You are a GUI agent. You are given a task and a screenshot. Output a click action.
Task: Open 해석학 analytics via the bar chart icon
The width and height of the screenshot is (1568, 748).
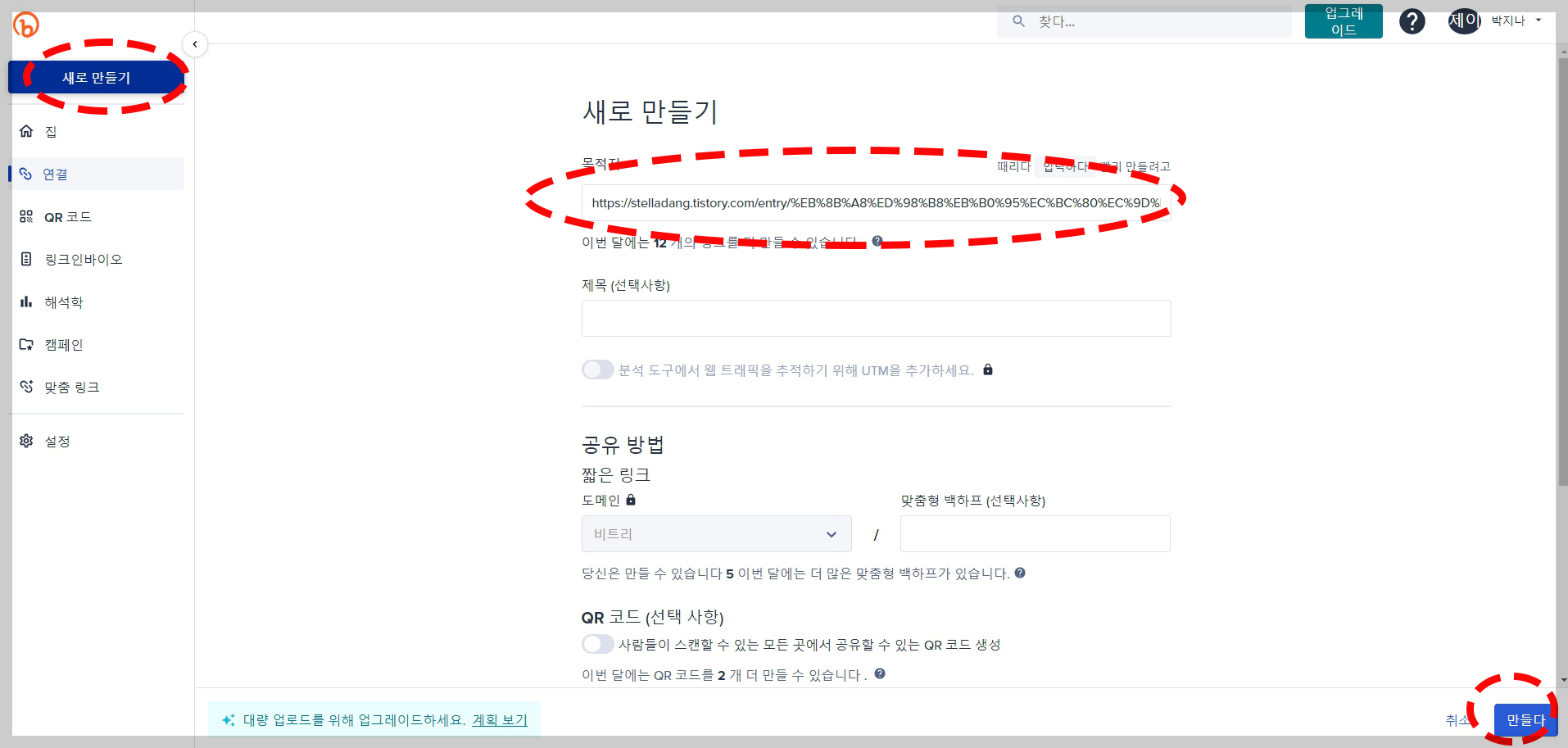pos(25,301)
